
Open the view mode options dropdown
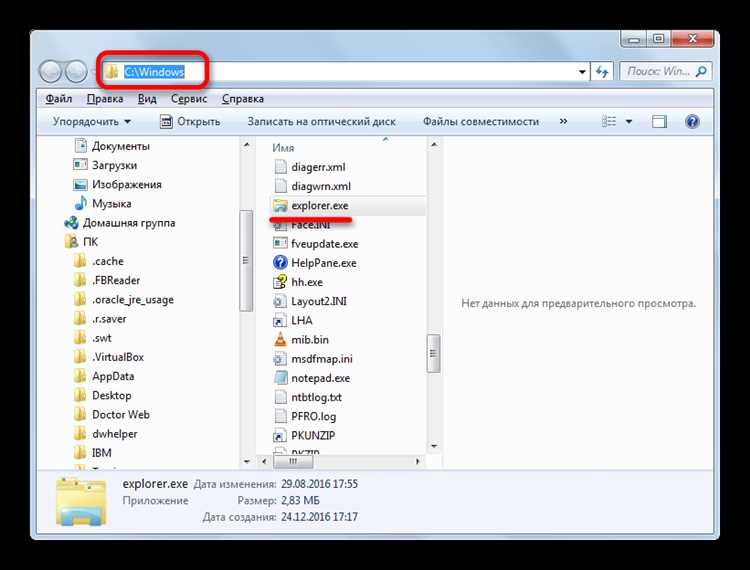(630, 122)
